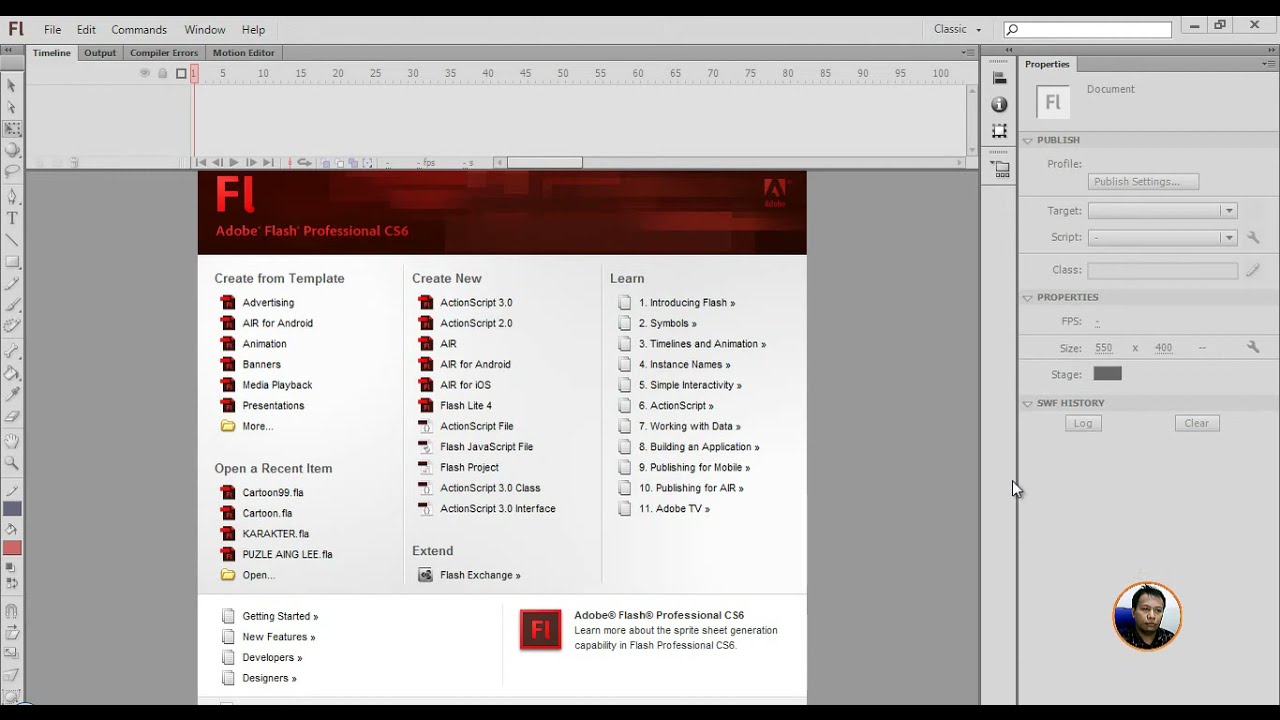Screen dimensions: 1280x720
Task: Select the Eraser tool
Action: [12, 415]
